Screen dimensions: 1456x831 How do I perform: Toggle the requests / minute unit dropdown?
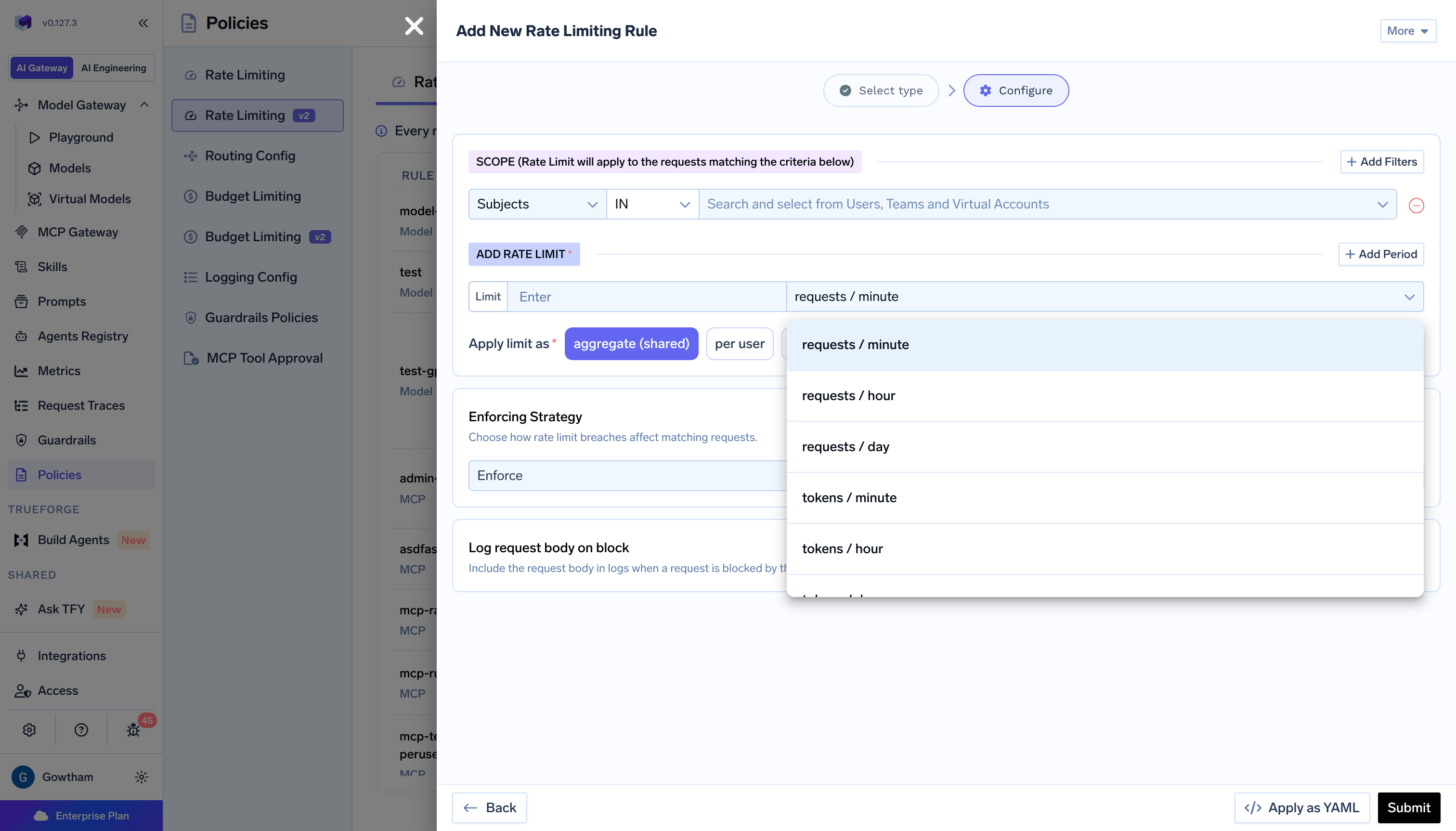coord(1105,297)
